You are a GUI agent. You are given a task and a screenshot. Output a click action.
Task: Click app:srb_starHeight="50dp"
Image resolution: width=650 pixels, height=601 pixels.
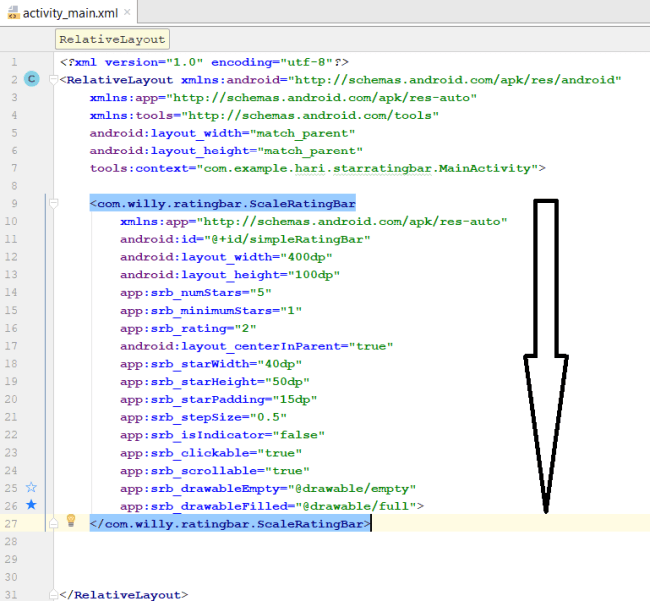pos(215,382)
